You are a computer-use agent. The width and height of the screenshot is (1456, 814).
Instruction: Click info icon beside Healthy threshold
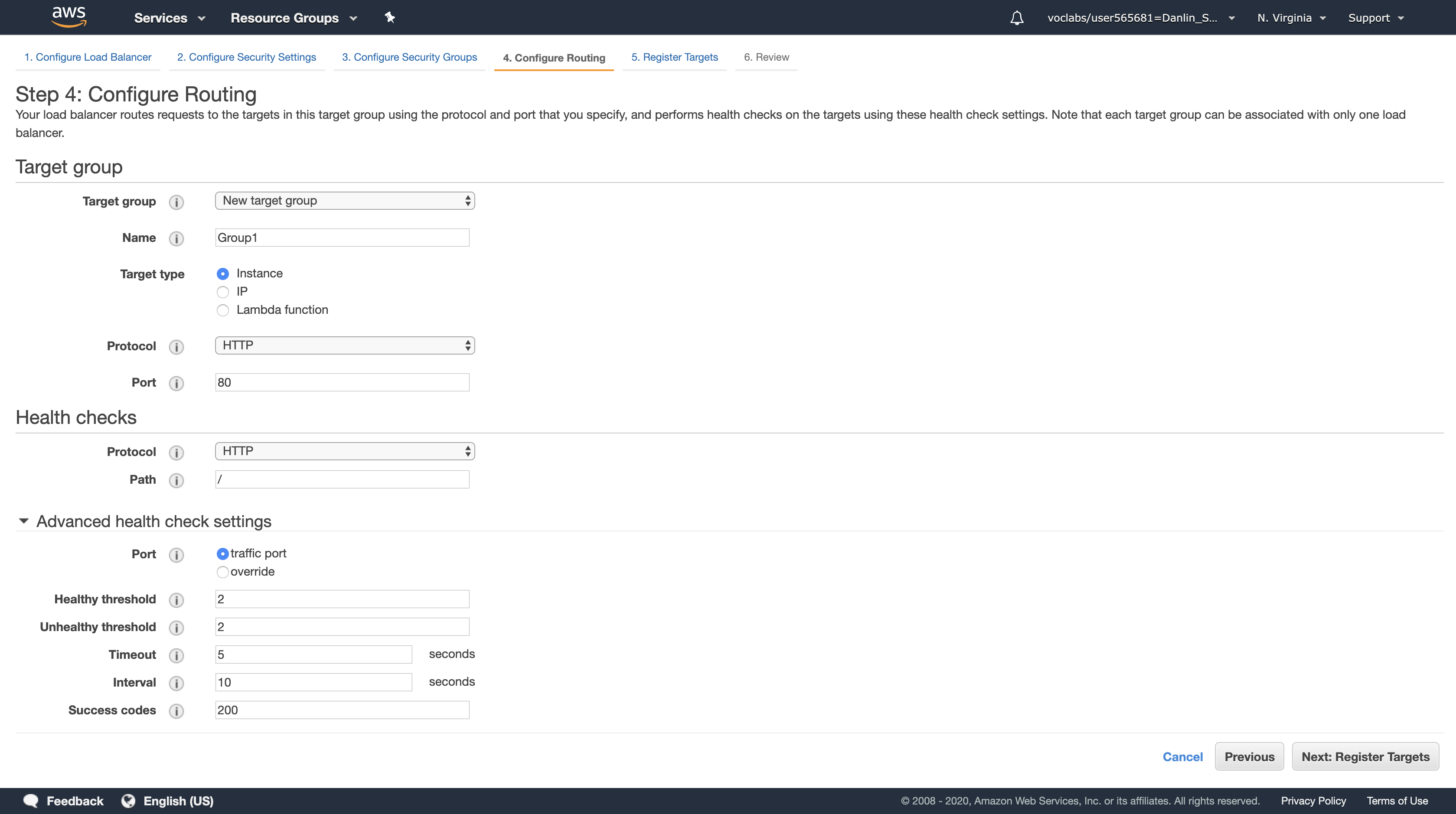176,600
